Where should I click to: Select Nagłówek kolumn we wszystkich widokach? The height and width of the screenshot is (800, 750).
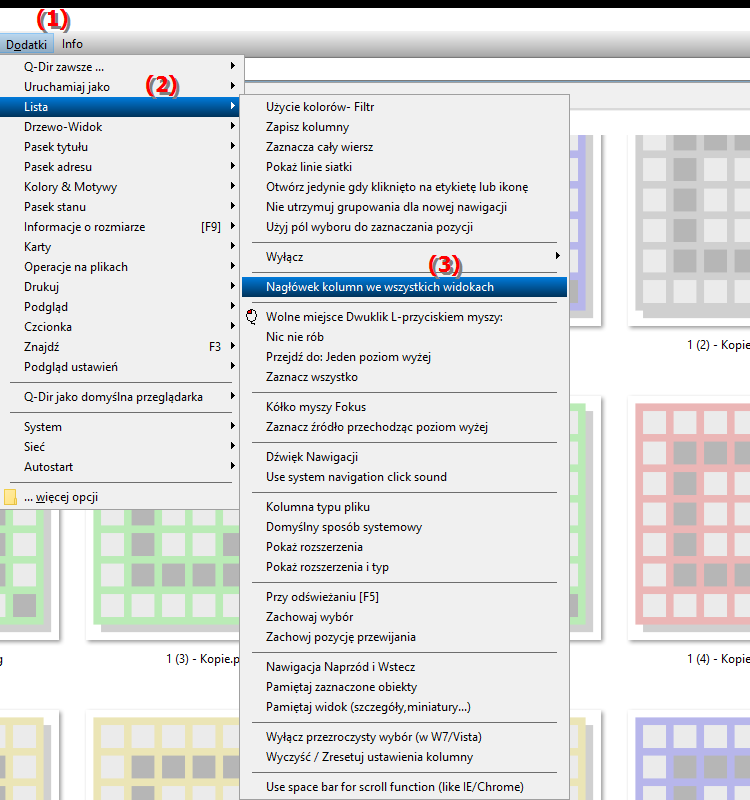tap(404, 287)
